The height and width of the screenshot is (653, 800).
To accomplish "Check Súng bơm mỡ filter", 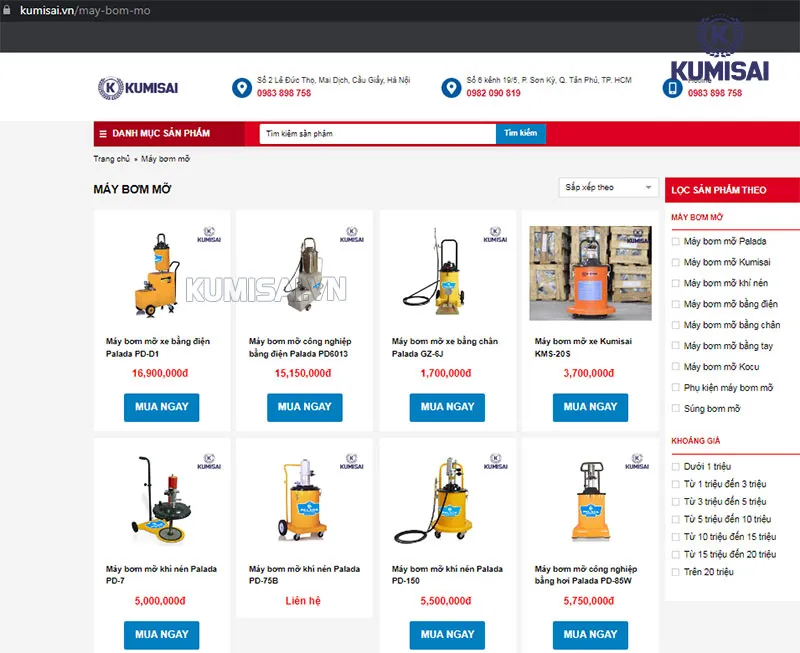I will pyautogui.click(x=676, y=409).
